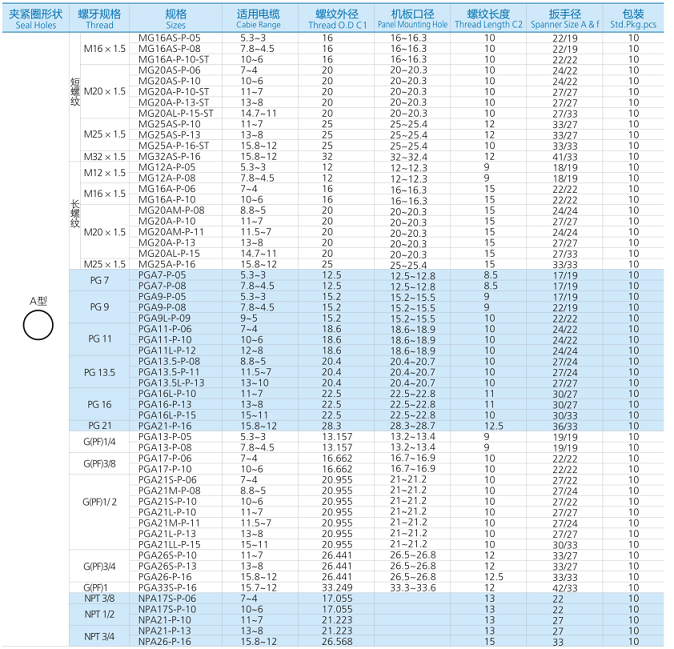
Task: Select part number MG25A-P-16
Action: 167,264
